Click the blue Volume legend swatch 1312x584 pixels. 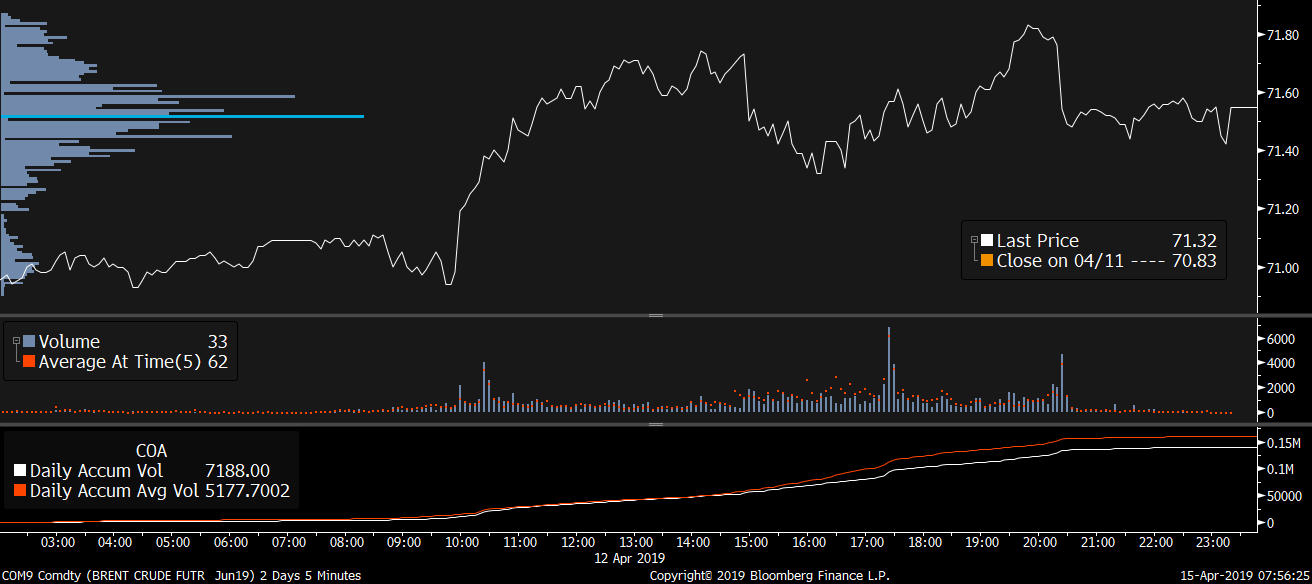29,342
